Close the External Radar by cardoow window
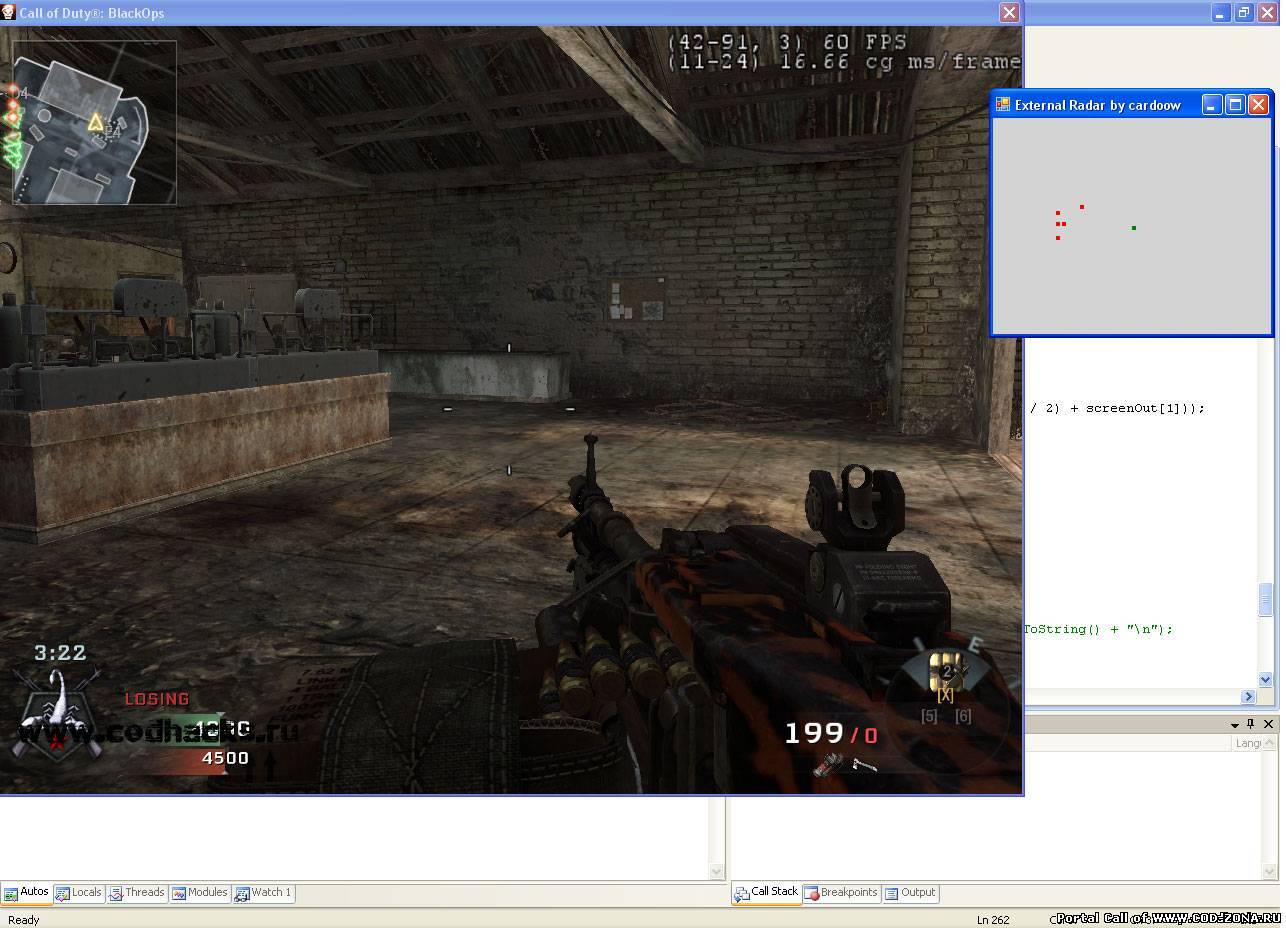This screenshot has width=1286, height=928. (1258, 104)
